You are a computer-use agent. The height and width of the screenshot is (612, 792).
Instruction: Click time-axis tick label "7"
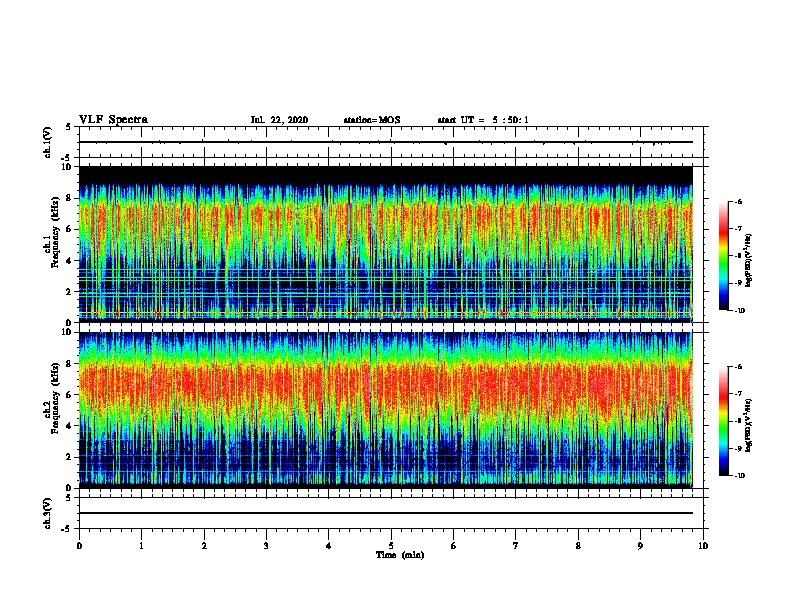point(516,546)
